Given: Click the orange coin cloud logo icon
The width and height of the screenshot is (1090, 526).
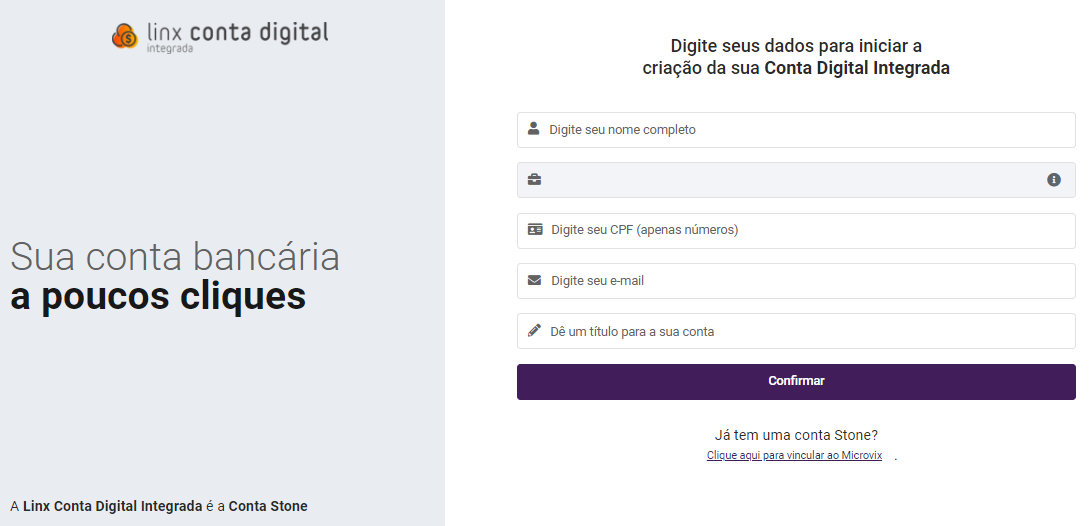Looking at the screenshot, I should tap(125, 36).
